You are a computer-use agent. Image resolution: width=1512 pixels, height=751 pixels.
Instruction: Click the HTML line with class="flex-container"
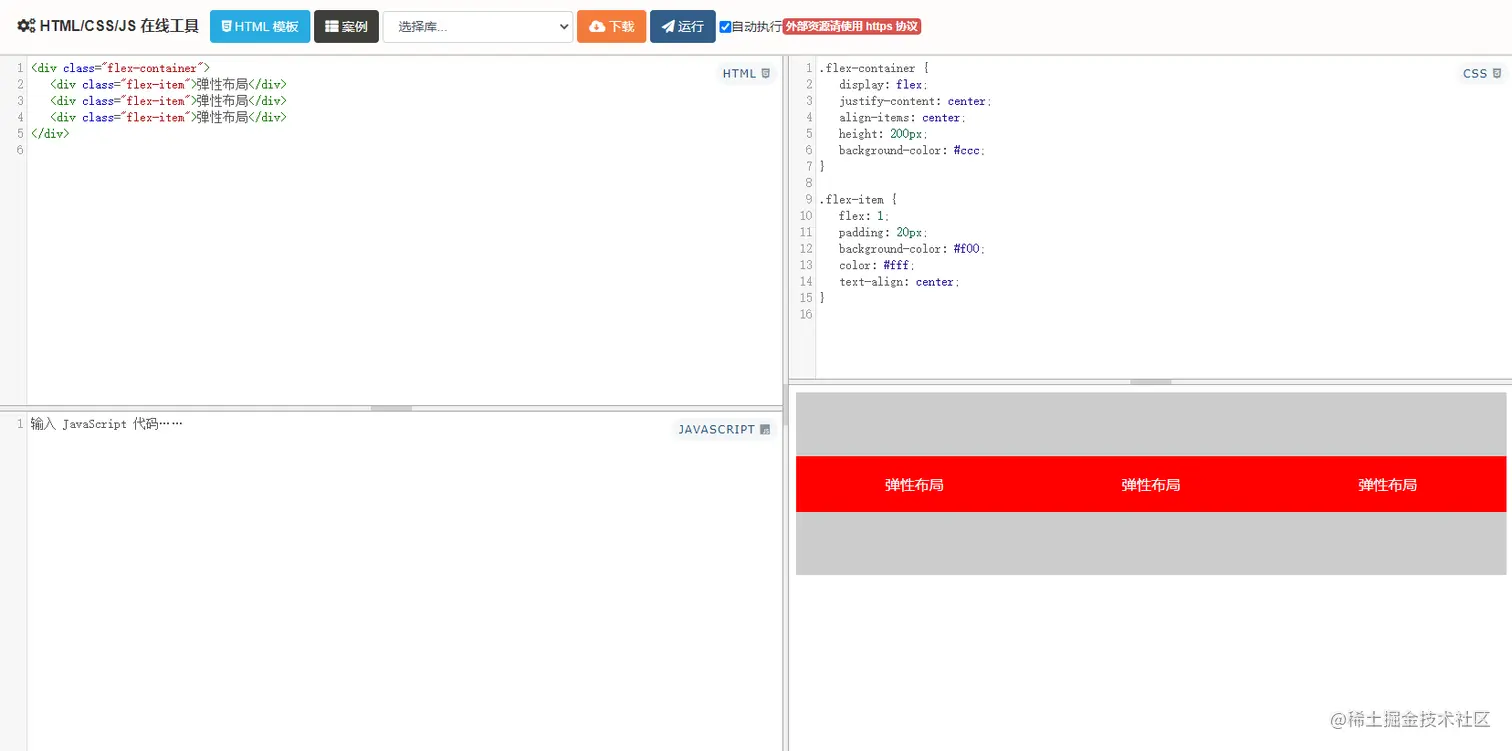120,68
